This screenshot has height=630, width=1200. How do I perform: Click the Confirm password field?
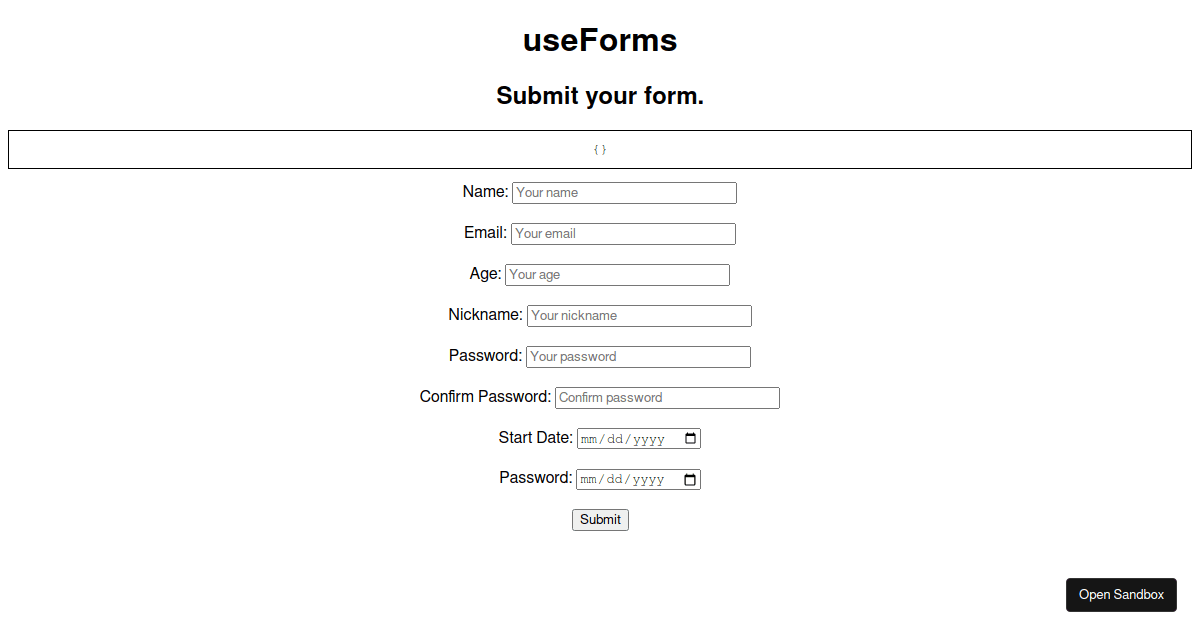tap(667, 398)
